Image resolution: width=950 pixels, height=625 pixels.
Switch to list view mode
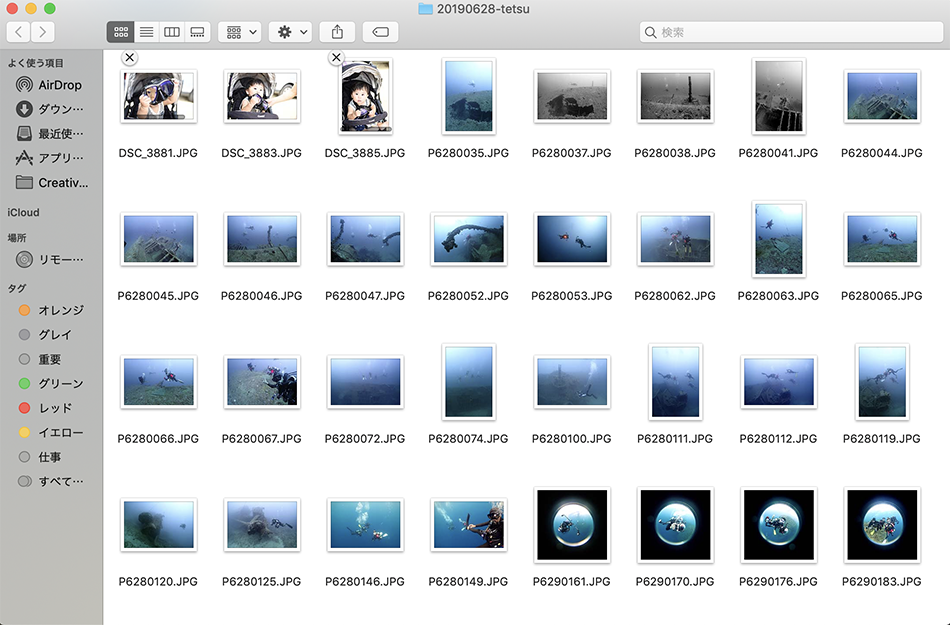click(x=146, y=32)
